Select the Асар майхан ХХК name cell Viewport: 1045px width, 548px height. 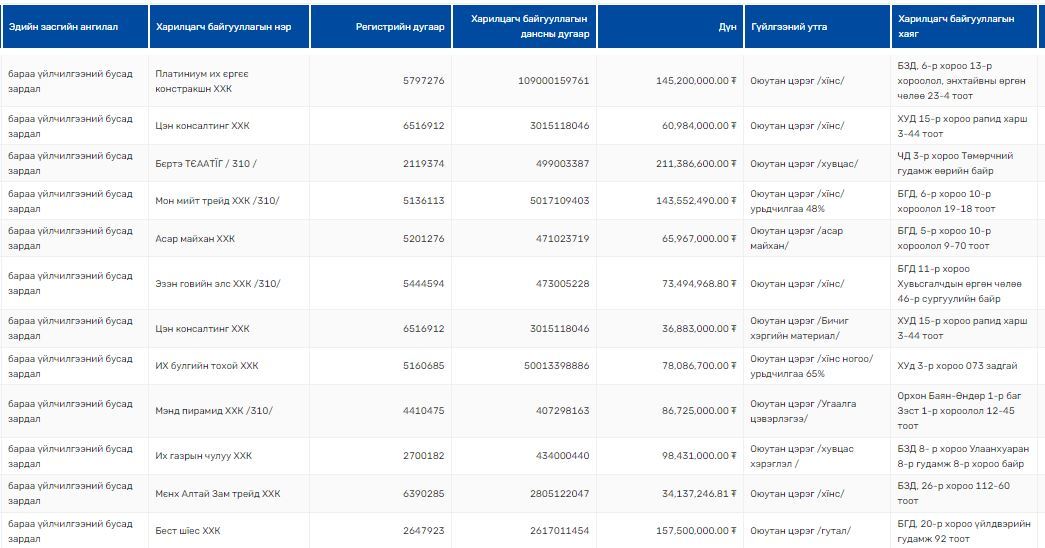pyautogui.click(x=195, y=239)
